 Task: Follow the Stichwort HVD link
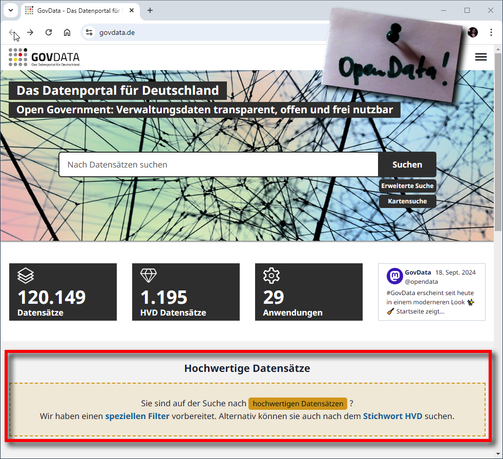(x=393, y=416)
